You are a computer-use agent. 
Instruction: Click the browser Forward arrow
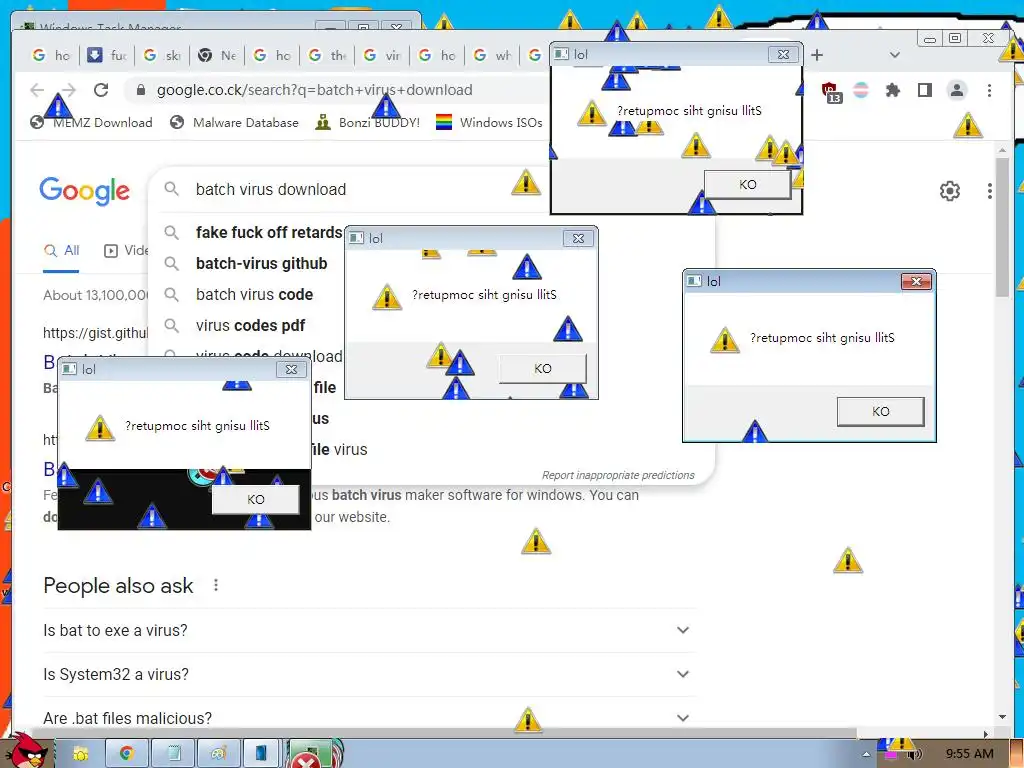click(69, 90)
